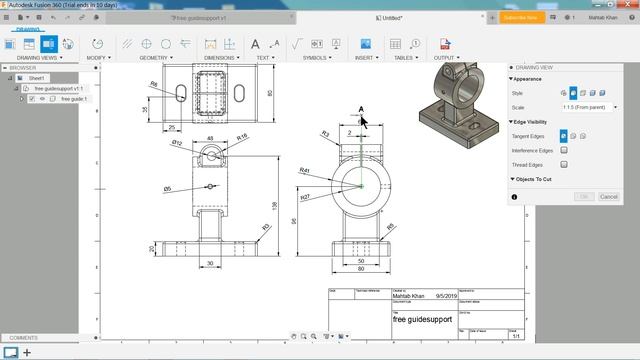Click the Modify rotate tool icon
Viewport: 640px width, 360px height.
(98, 44)
